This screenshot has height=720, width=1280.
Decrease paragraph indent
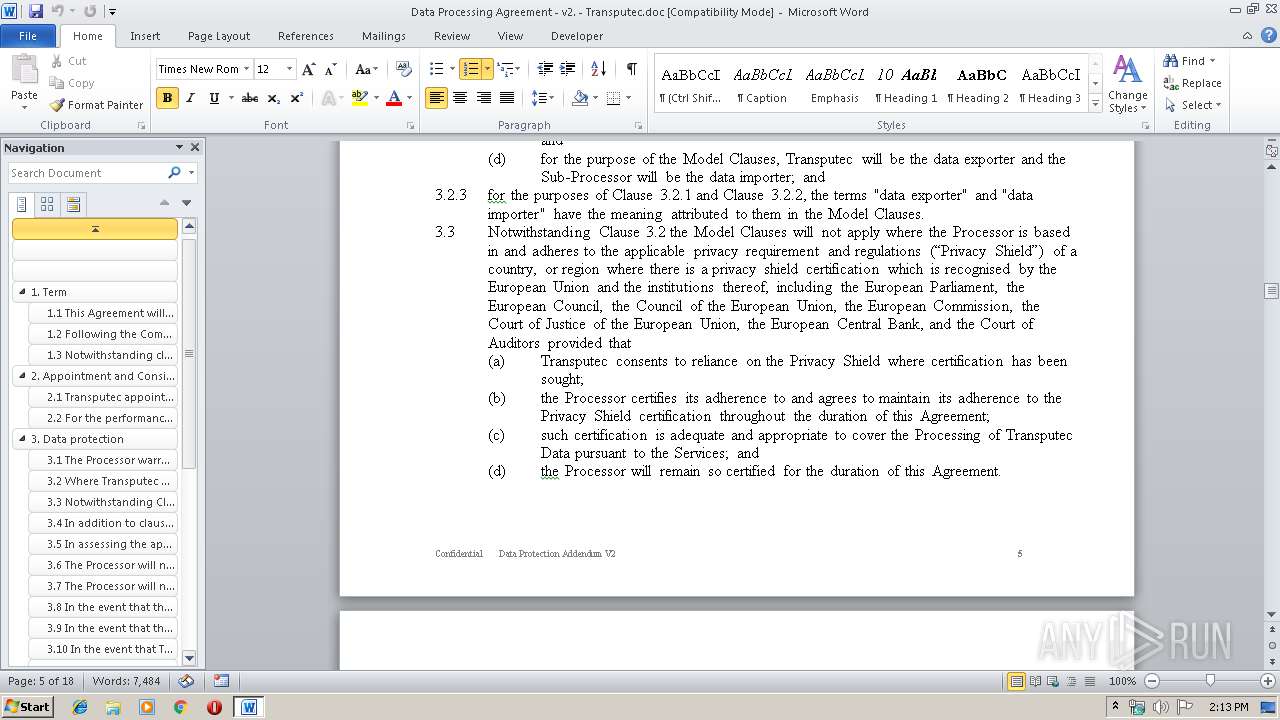[x=545, y=69]
